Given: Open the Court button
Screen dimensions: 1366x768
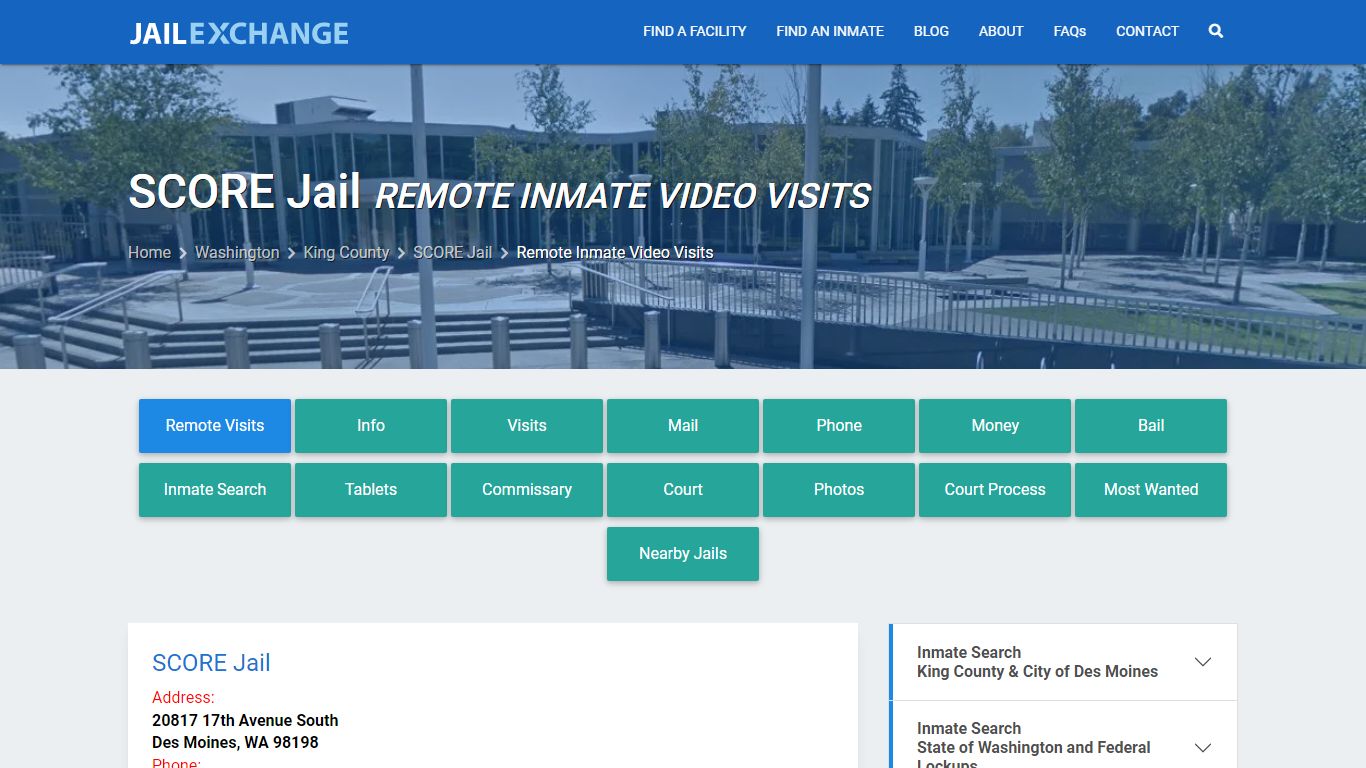Looking at the screenshot, I should (683, 490).
